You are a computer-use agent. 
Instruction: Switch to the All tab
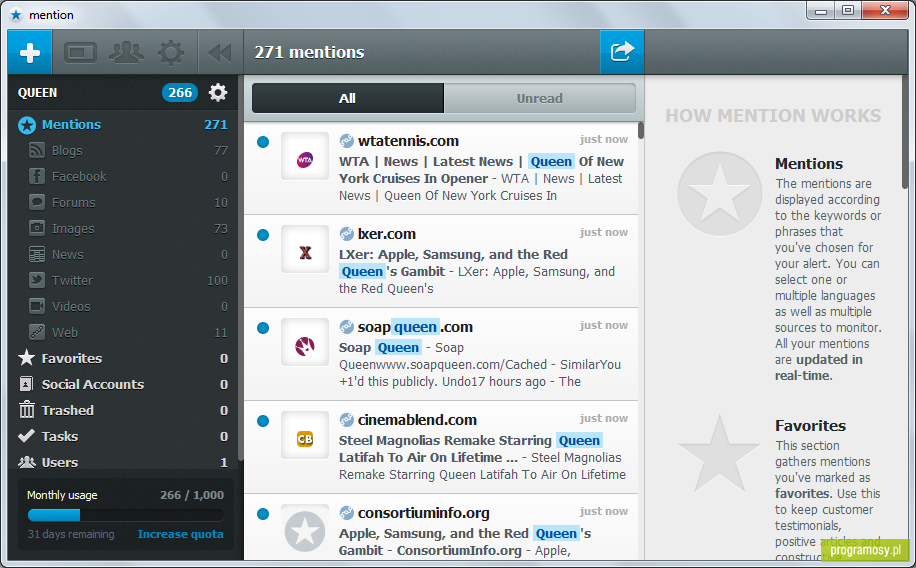click(x=348, y=98)
